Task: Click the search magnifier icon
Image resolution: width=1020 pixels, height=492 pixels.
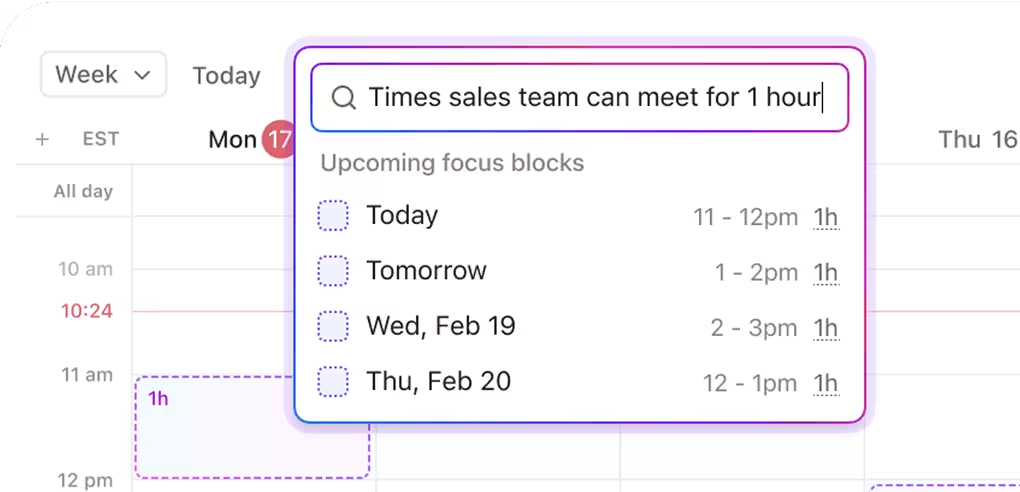Action: click(343, 98)
